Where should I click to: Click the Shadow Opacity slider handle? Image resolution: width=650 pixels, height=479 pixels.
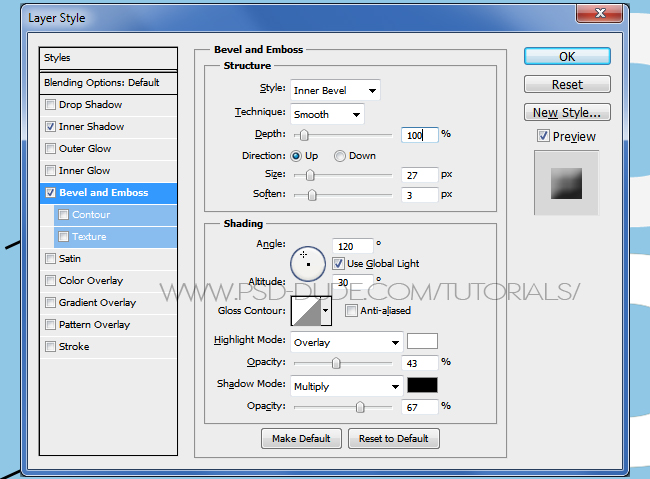click(x=360, y=407)
